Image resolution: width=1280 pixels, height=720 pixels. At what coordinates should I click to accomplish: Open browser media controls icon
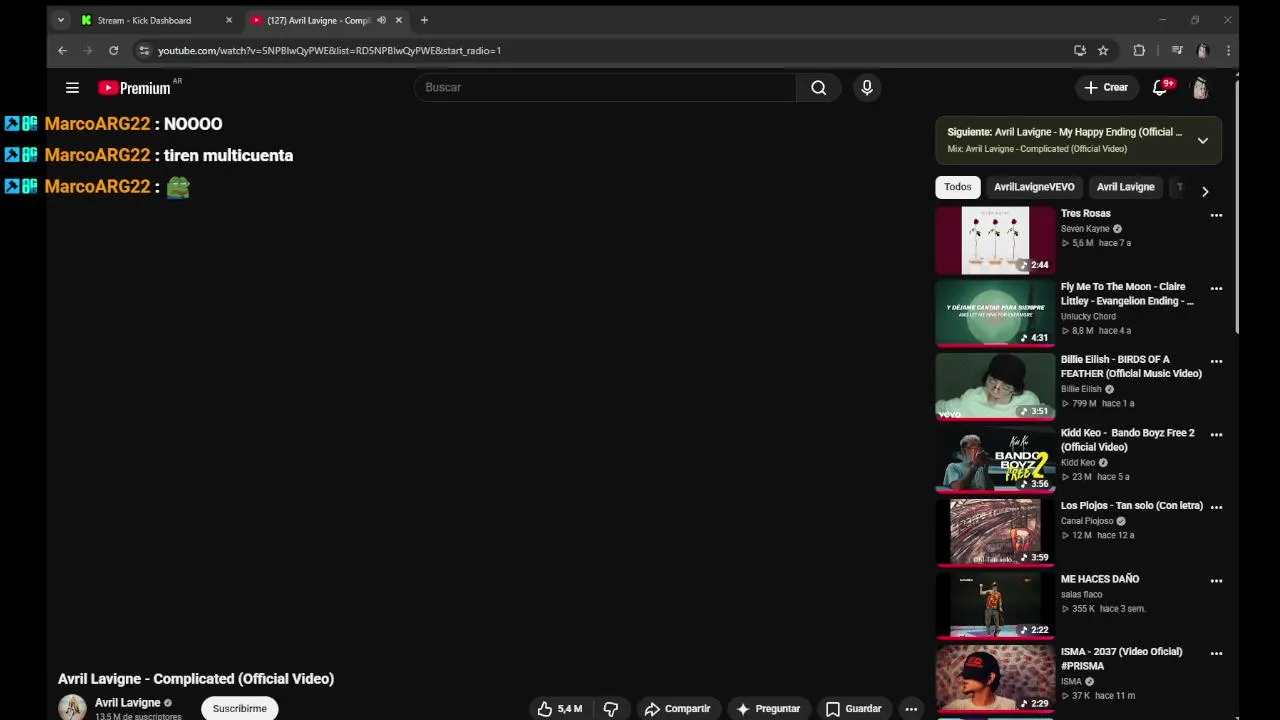pyautogui.click(x=1177, y=50)
